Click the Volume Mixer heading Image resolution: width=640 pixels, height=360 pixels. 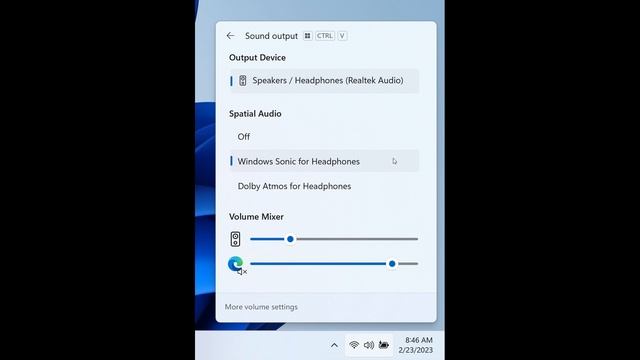[x=256, y=217]
